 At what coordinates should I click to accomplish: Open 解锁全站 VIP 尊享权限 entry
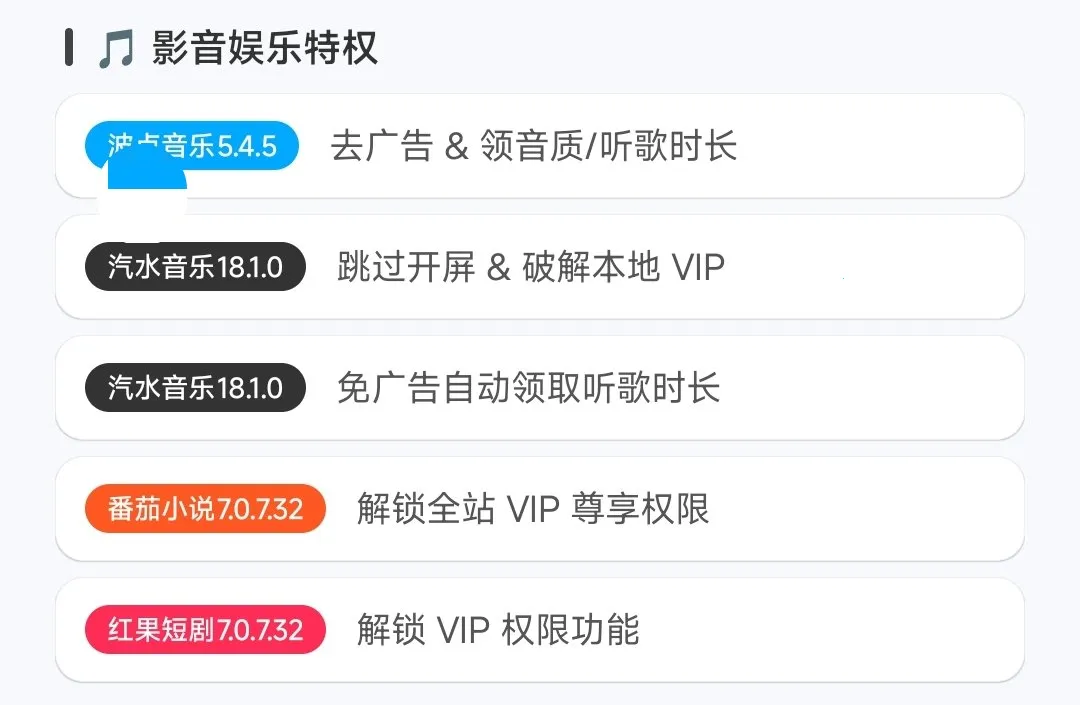click(x=533, y=509)
